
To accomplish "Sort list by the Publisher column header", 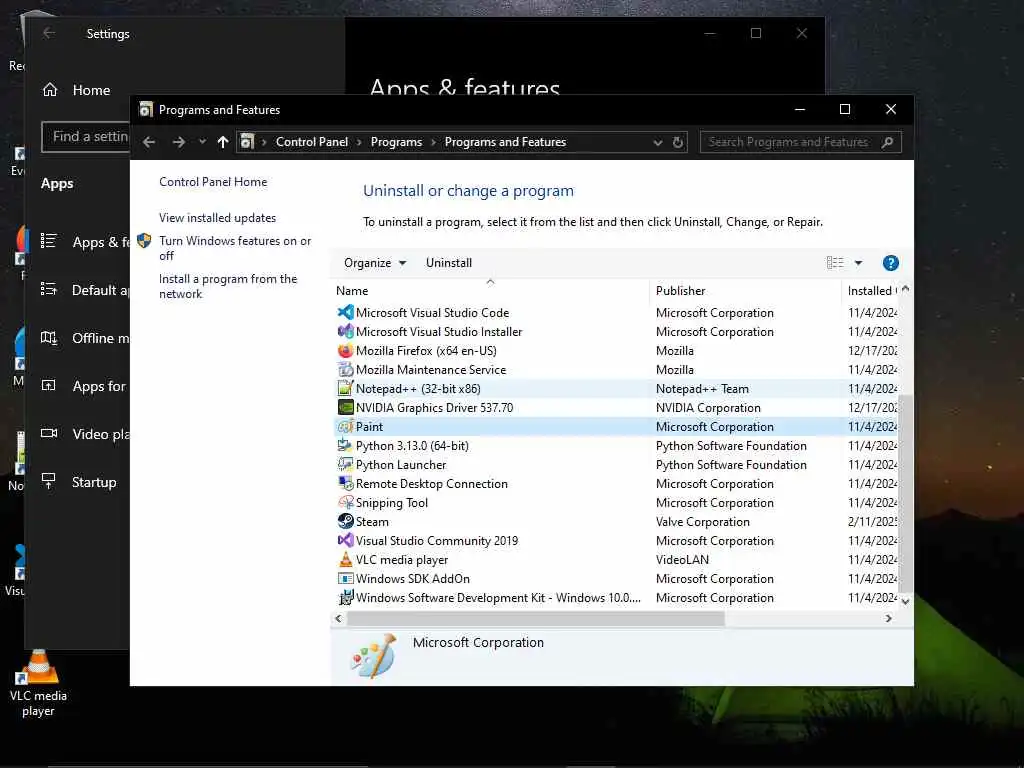I will pos(745,291).
